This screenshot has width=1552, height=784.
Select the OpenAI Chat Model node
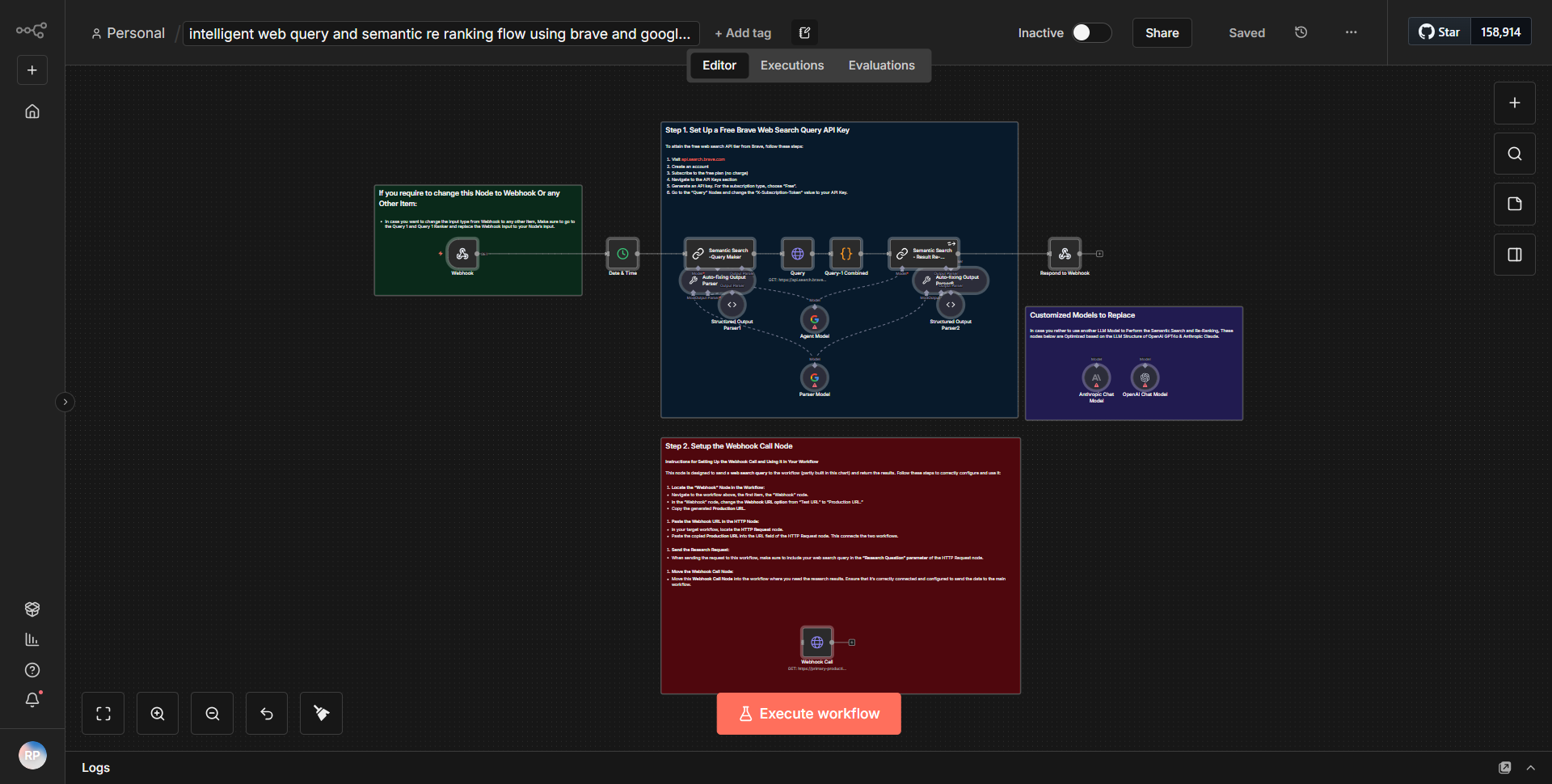[x=1145, y=377]
